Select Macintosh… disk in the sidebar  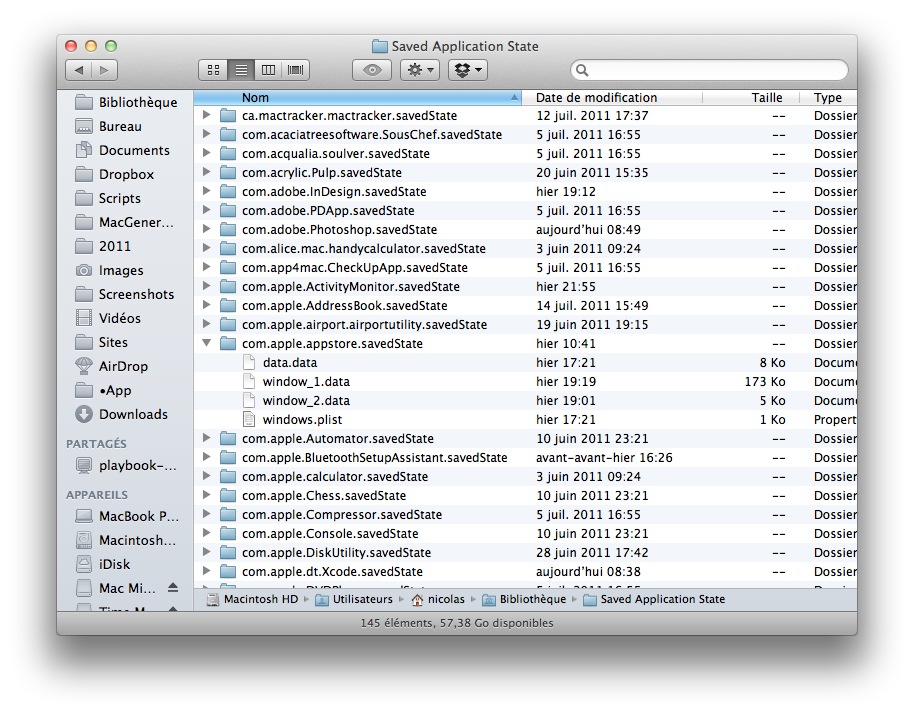[x=125, y=540]
